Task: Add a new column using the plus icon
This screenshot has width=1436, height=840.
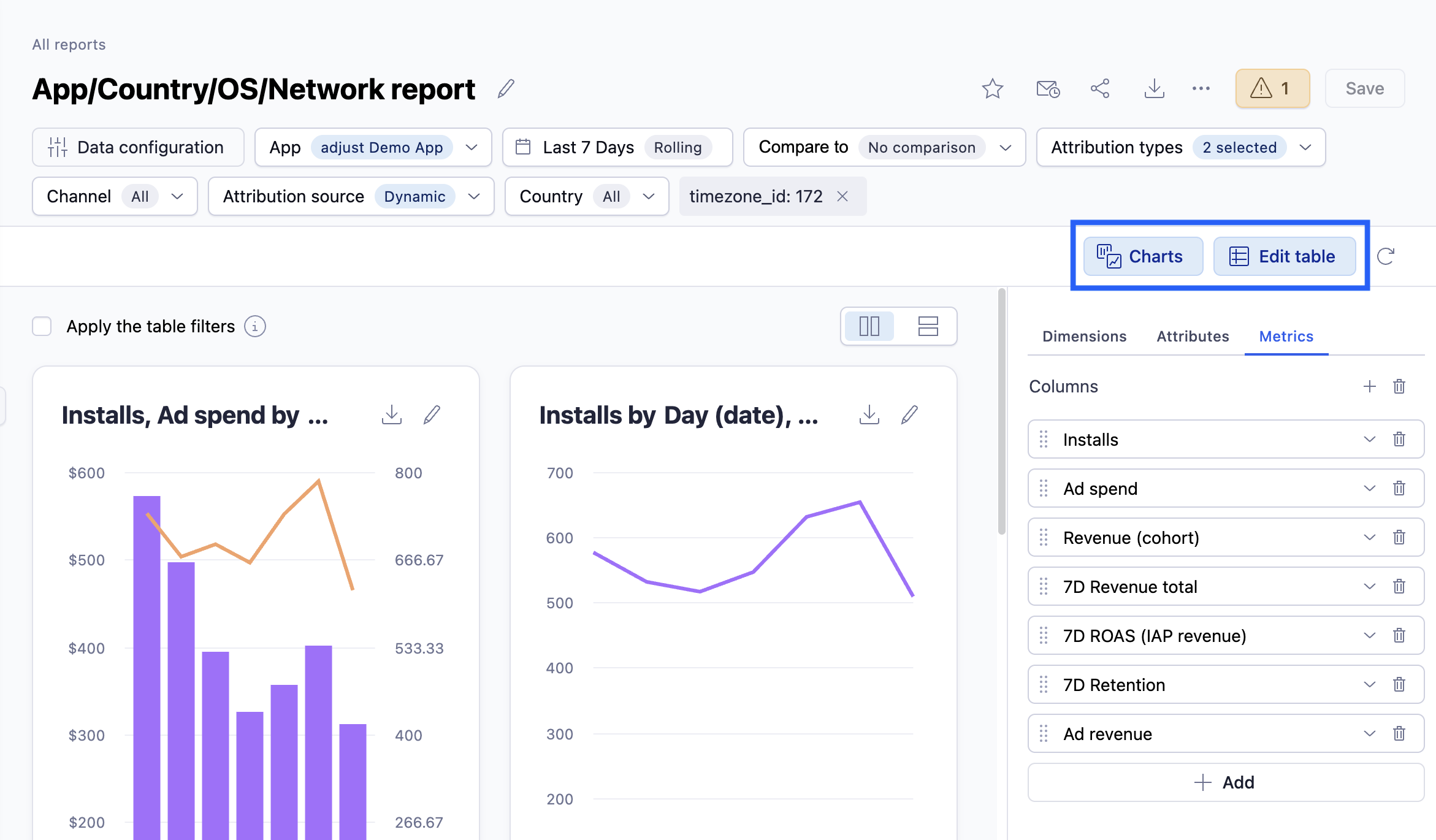Action: [x=1370, y=386]
